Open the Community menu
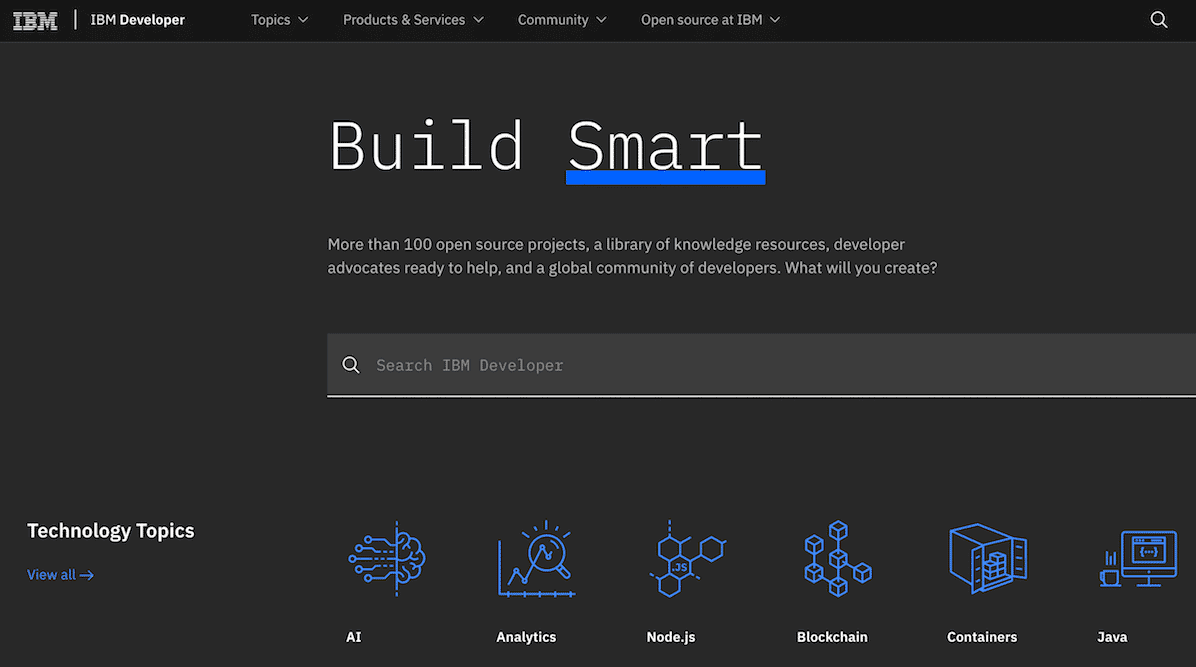Screen dimensions: 1196x667 [561, 20]
